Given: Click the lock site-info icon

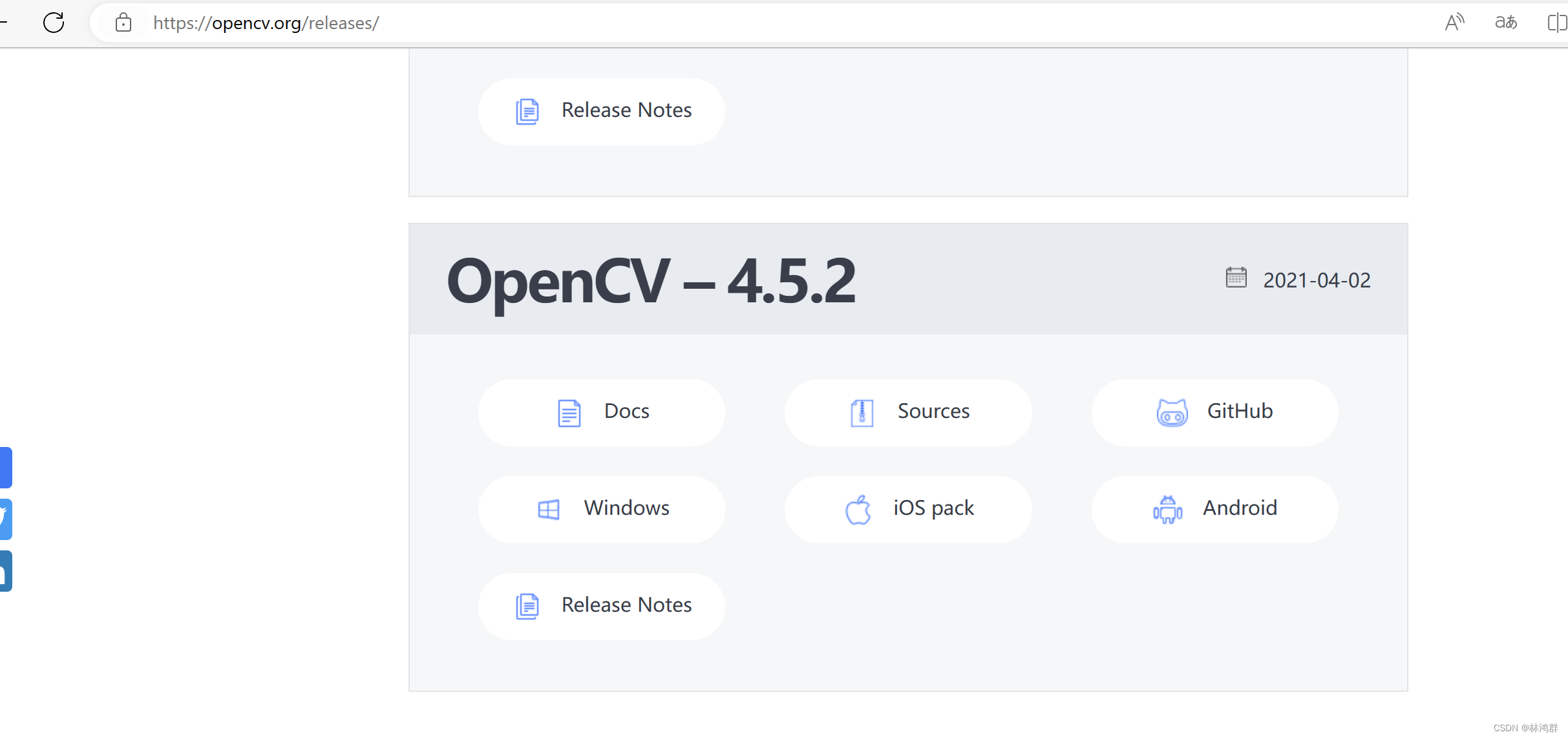Looking at the screenshot, I should (123, 23).
